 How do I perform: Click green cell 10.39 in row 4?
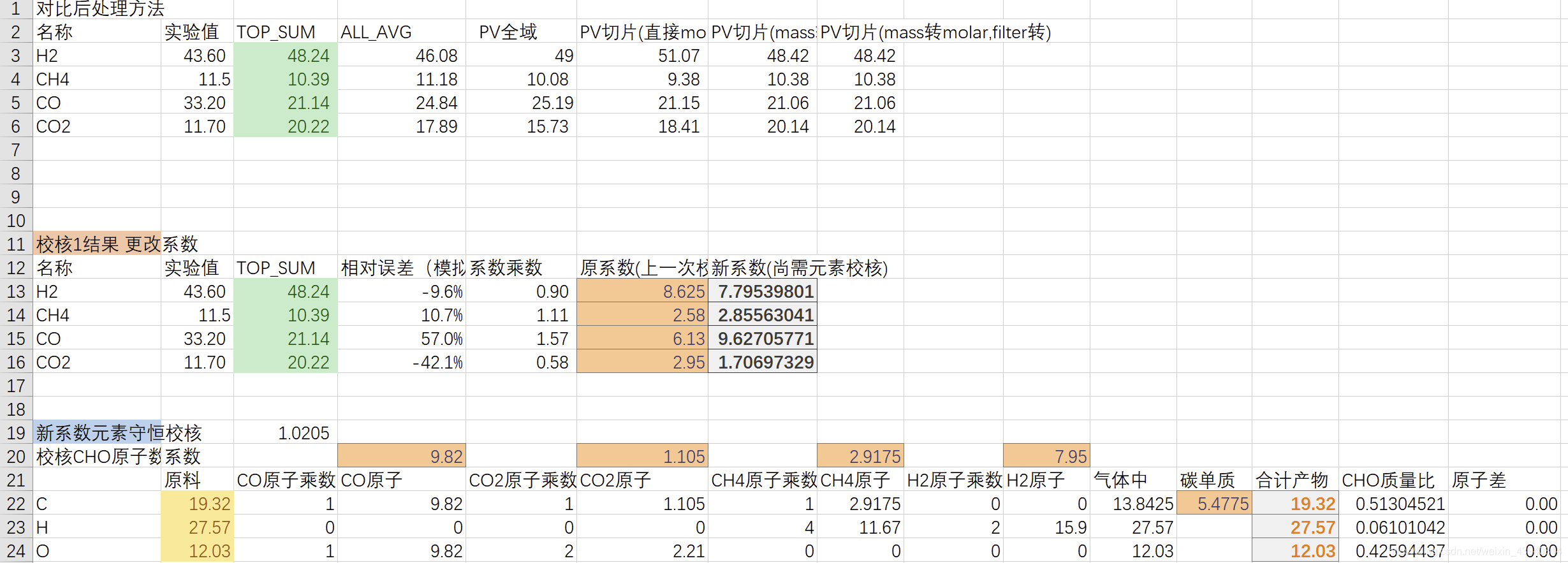(286, 78)
